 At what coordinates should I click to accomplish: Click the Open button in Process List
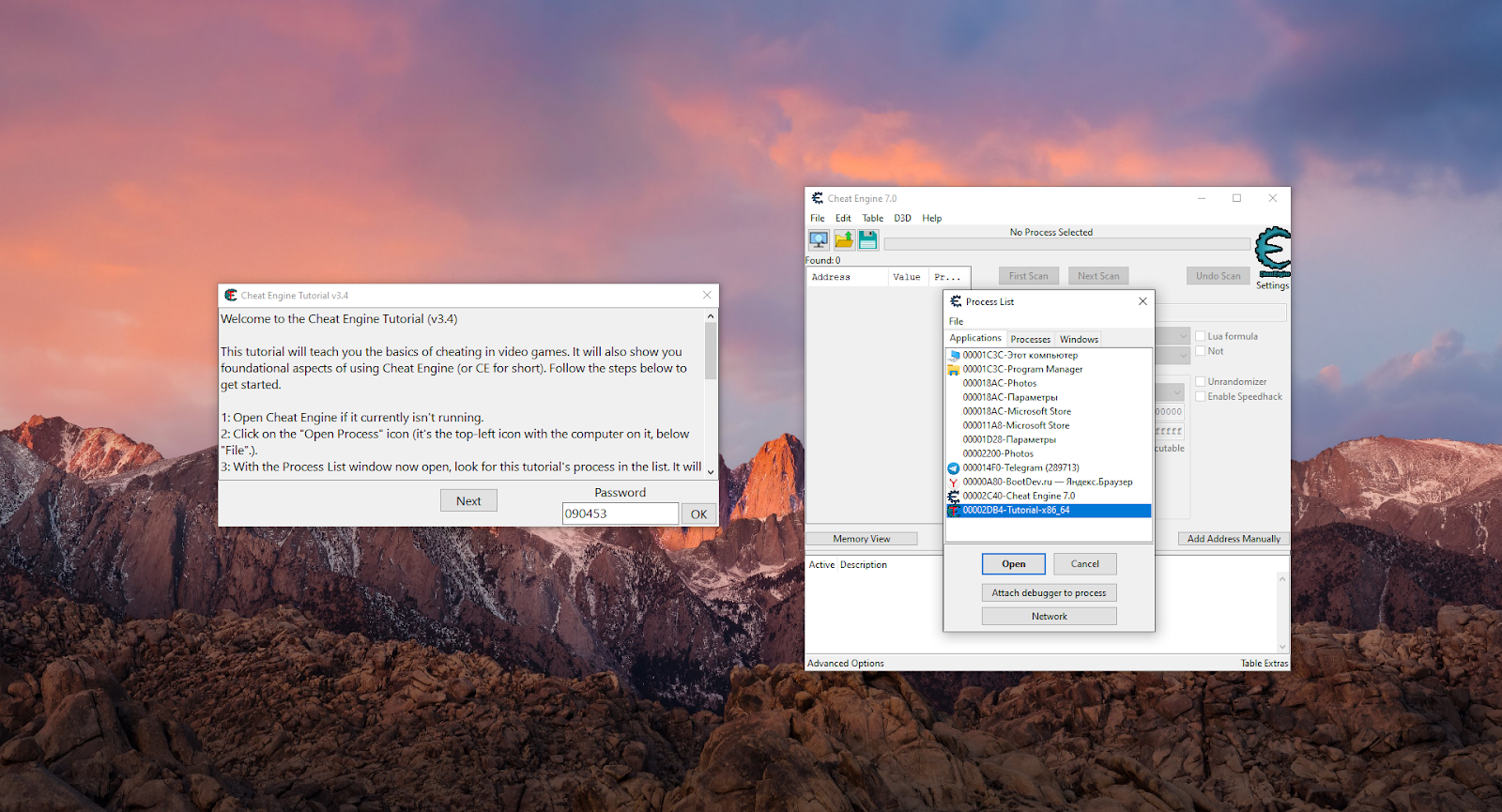pos(1014,564)
